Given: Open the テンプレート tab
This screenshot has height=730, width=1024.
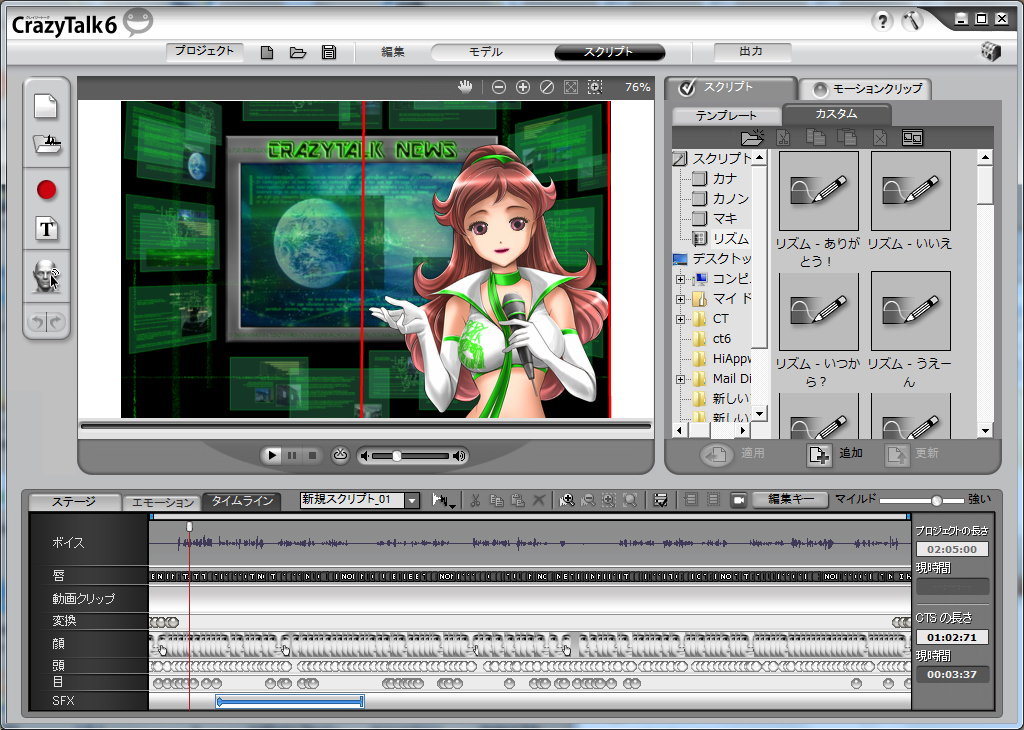Looking at the screenshot, I should point(726,116).
